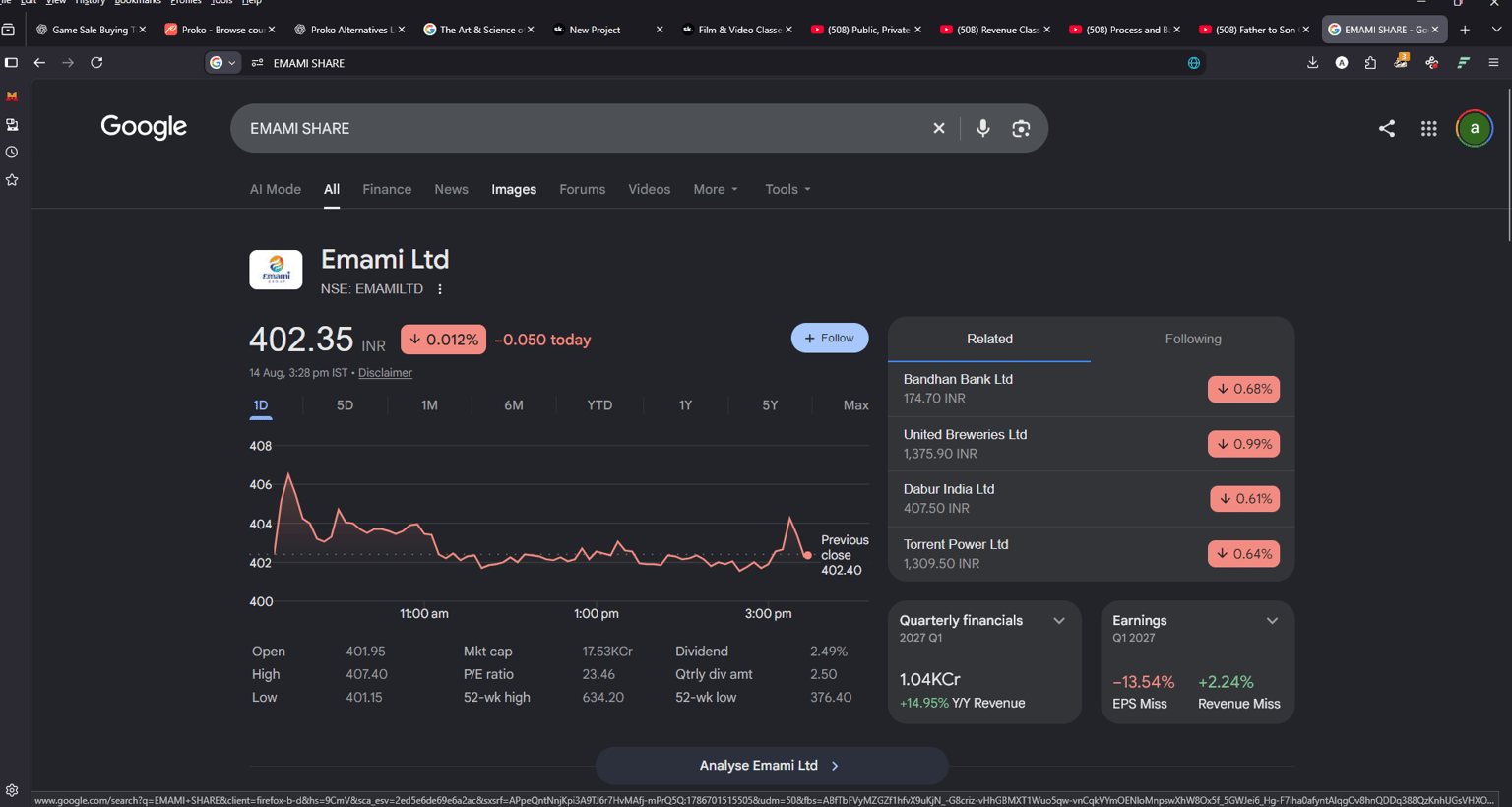
Task: Expand the Quarterly financials card
Action: (1059, 621)
